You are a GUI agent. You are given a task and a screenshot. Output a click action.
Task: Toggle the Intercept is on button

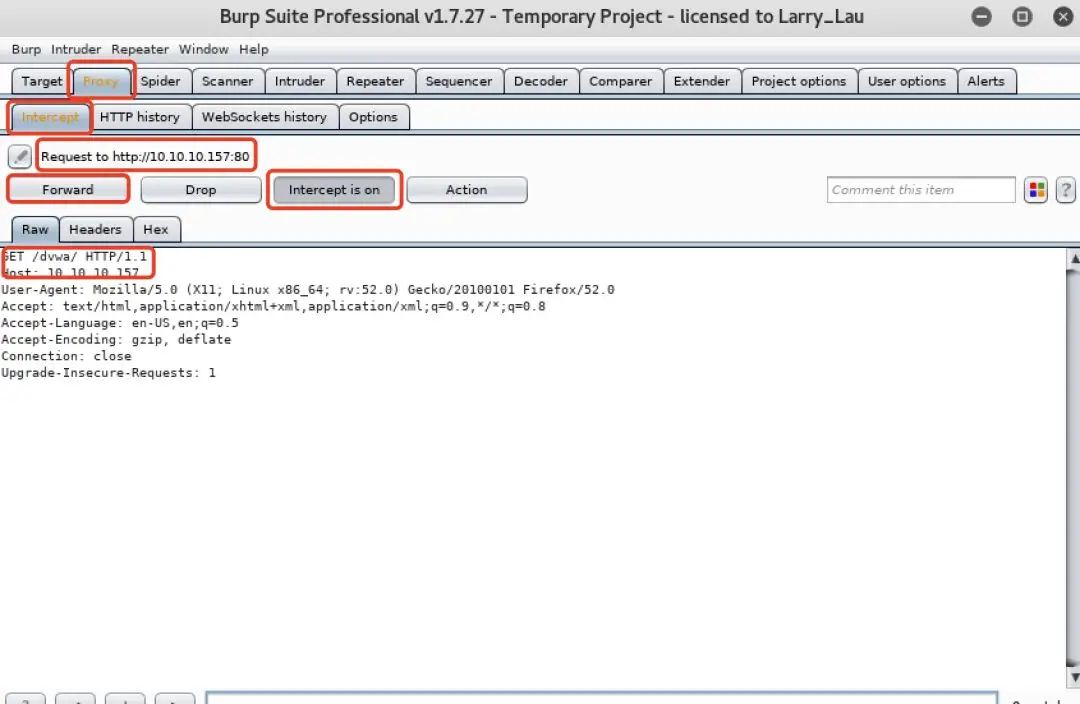(x=334, y=190)
